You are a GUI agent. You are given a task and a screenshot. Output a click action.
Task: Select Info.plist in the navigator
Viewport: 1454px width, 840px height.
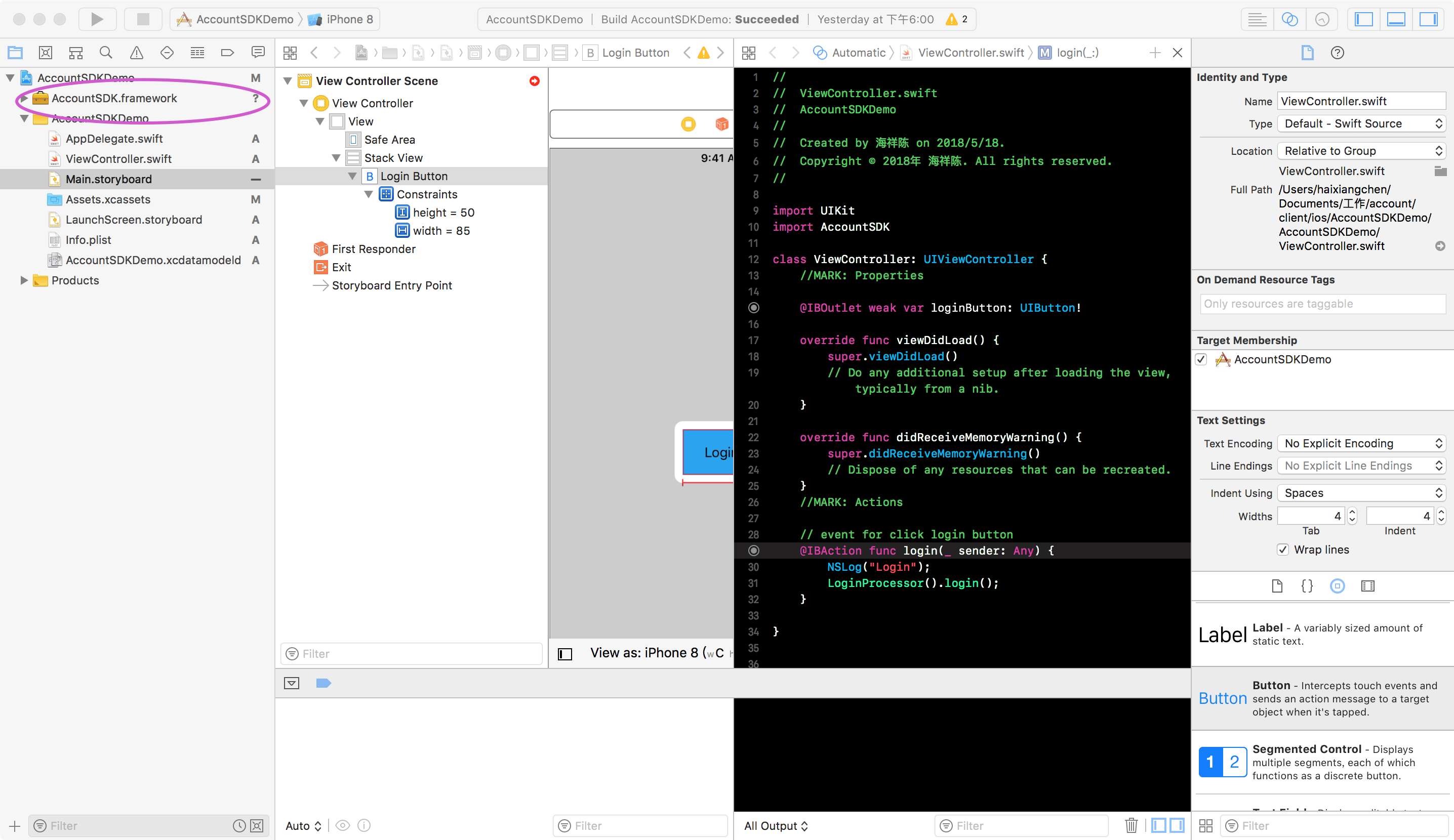(x=88, y=239)
